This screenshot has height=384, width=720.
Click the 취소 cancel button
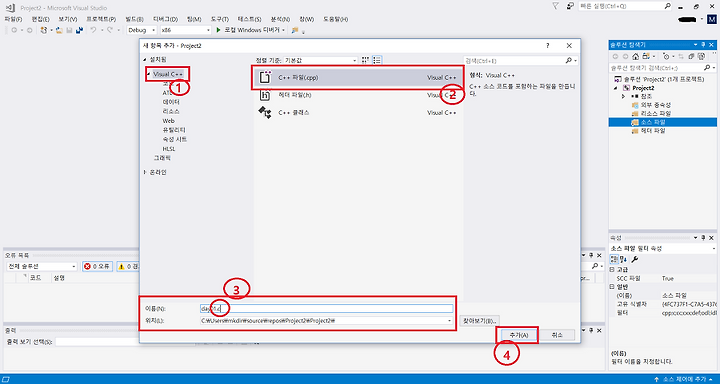[557, 335]
